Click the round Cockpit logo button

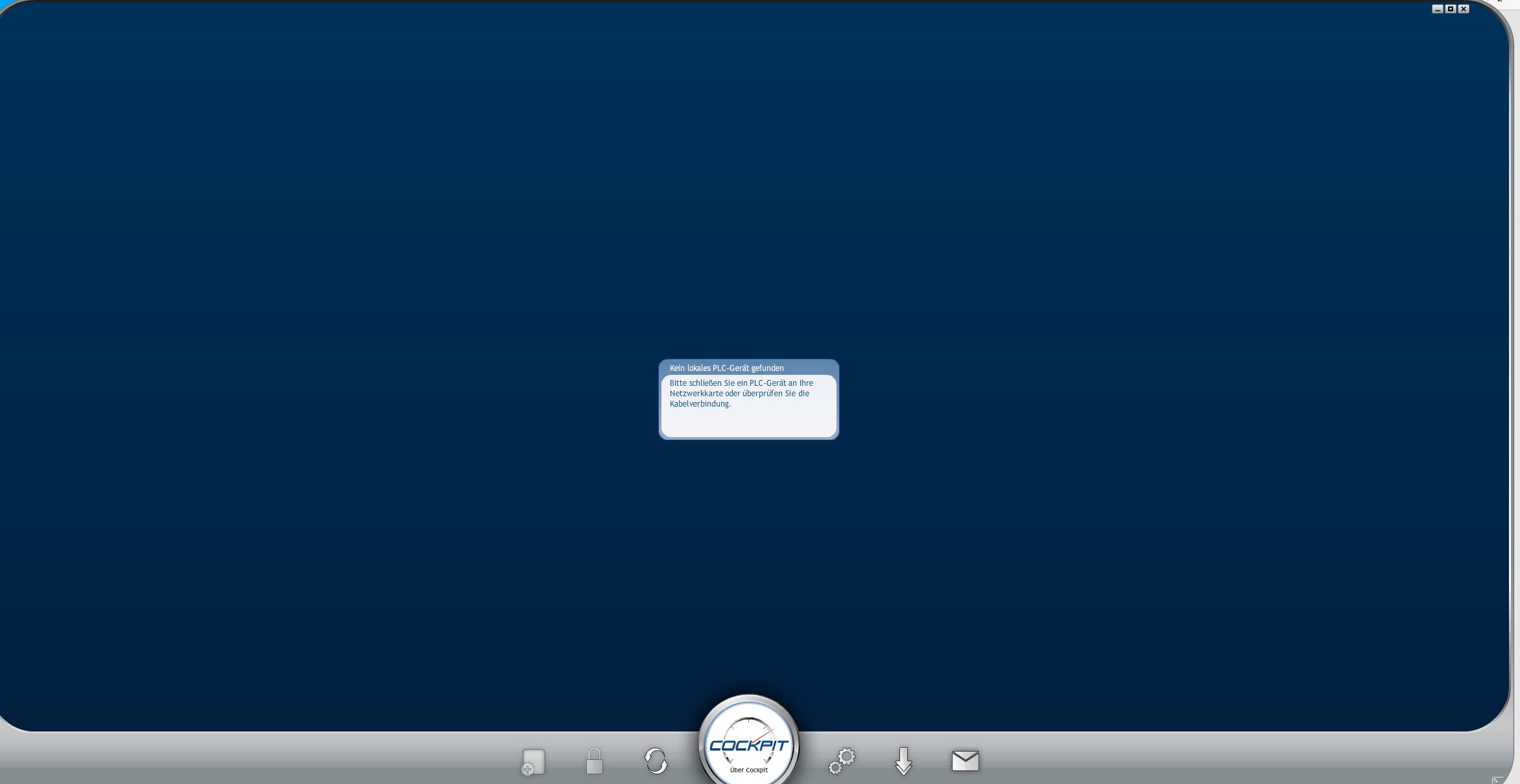748,746
